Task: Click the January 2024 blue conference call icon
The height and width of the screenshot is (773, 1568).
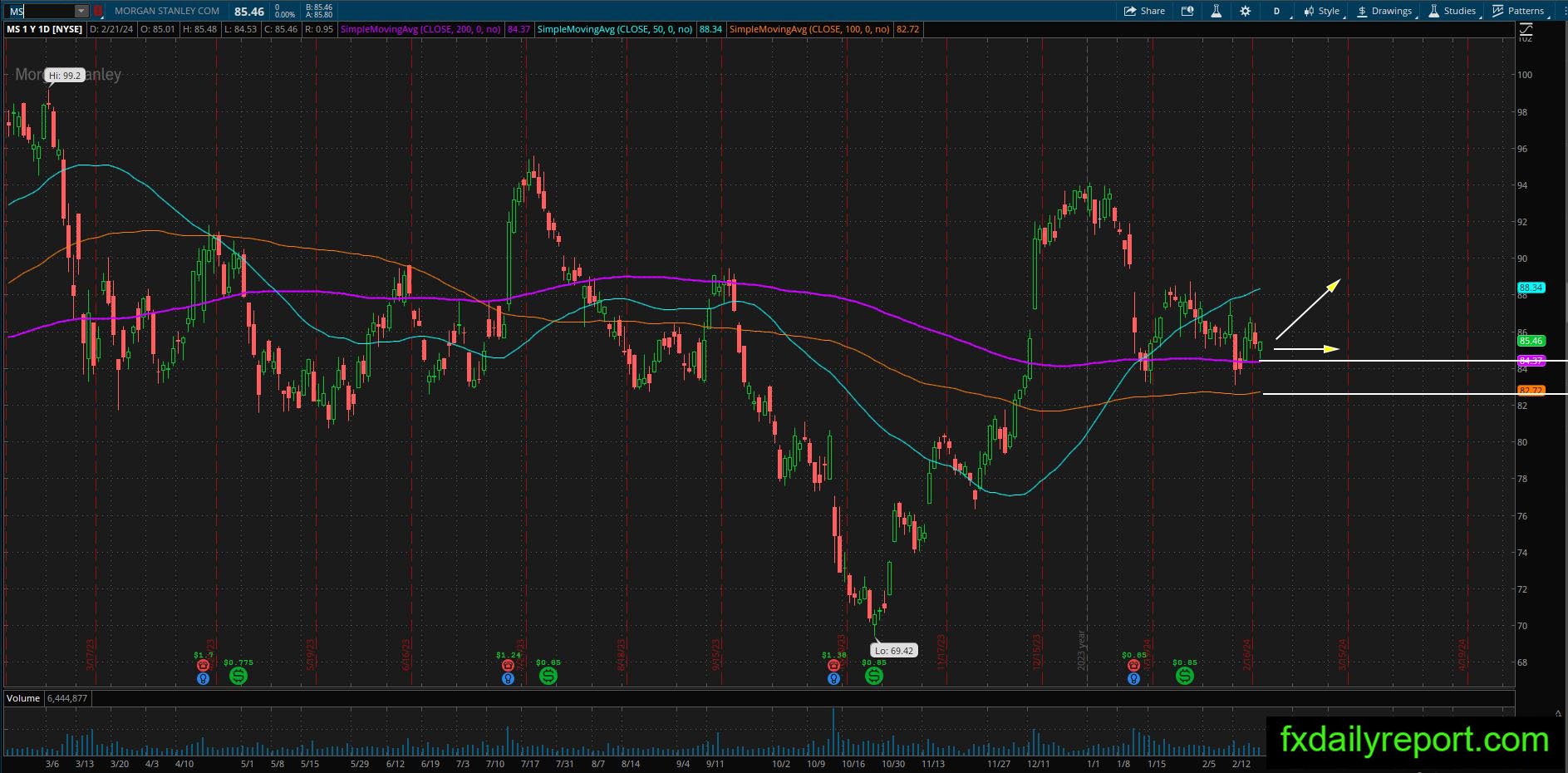Action: 1133,679
